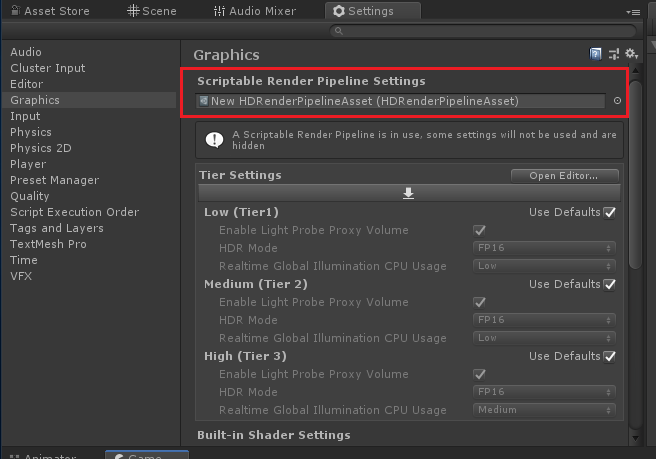Screen dimensions: 656x459
Task: Open the Graphics help documentation icon
Action: 595,54
